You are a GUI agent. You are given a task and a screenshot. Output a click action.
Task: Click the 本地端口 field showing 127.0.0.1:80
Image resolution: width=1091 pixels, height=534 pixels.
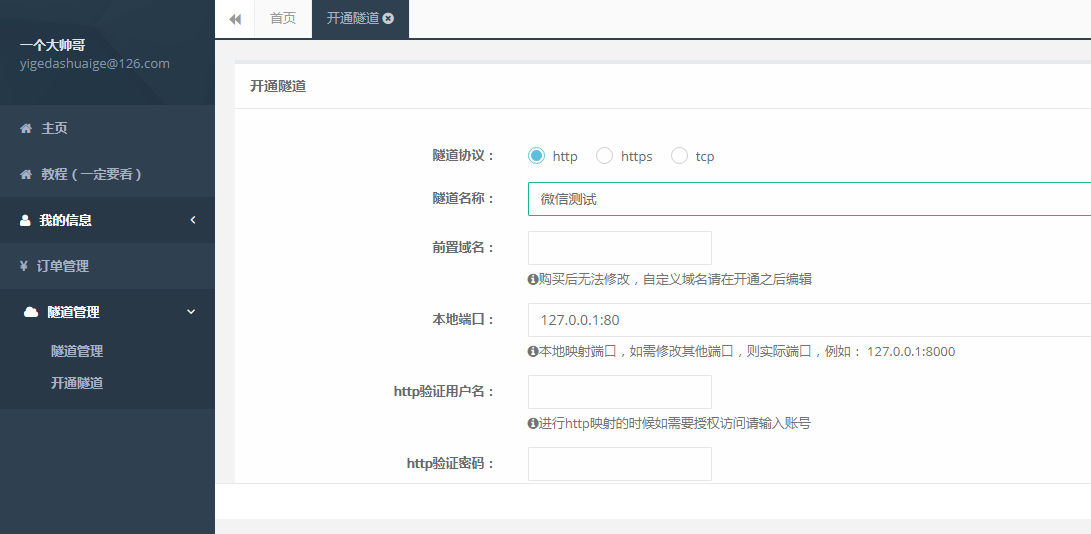[x=809, y=320]
